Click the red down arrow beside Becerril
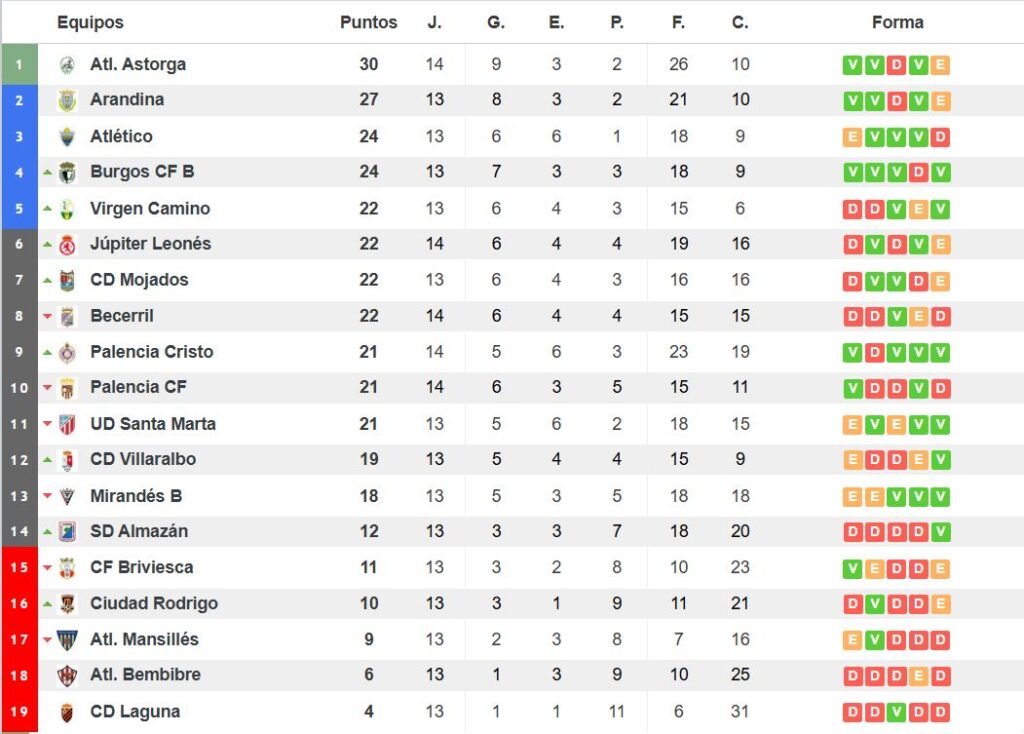 [x=47, y=317]
